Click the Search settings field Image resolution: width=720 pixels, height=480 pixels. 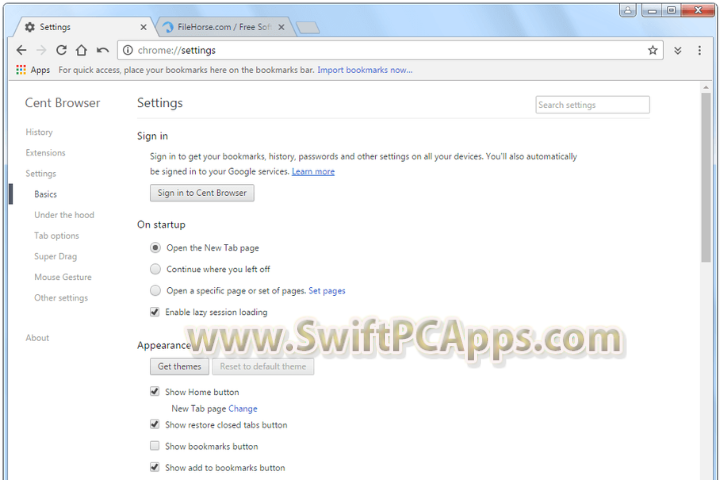point(592,105)
